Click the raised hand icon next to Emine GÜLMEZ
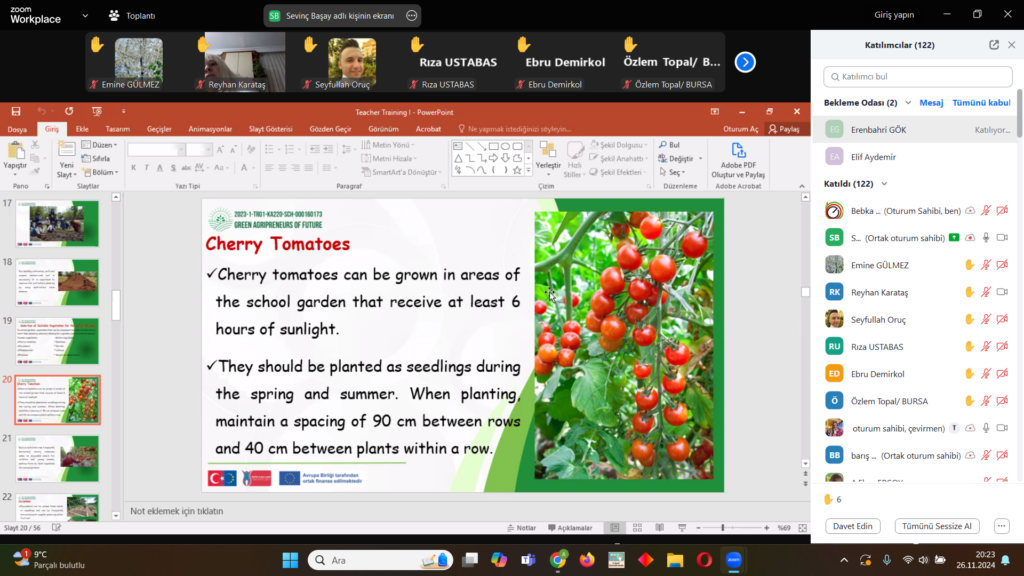Screen dimensions: 1024x576 coord(968,265)
